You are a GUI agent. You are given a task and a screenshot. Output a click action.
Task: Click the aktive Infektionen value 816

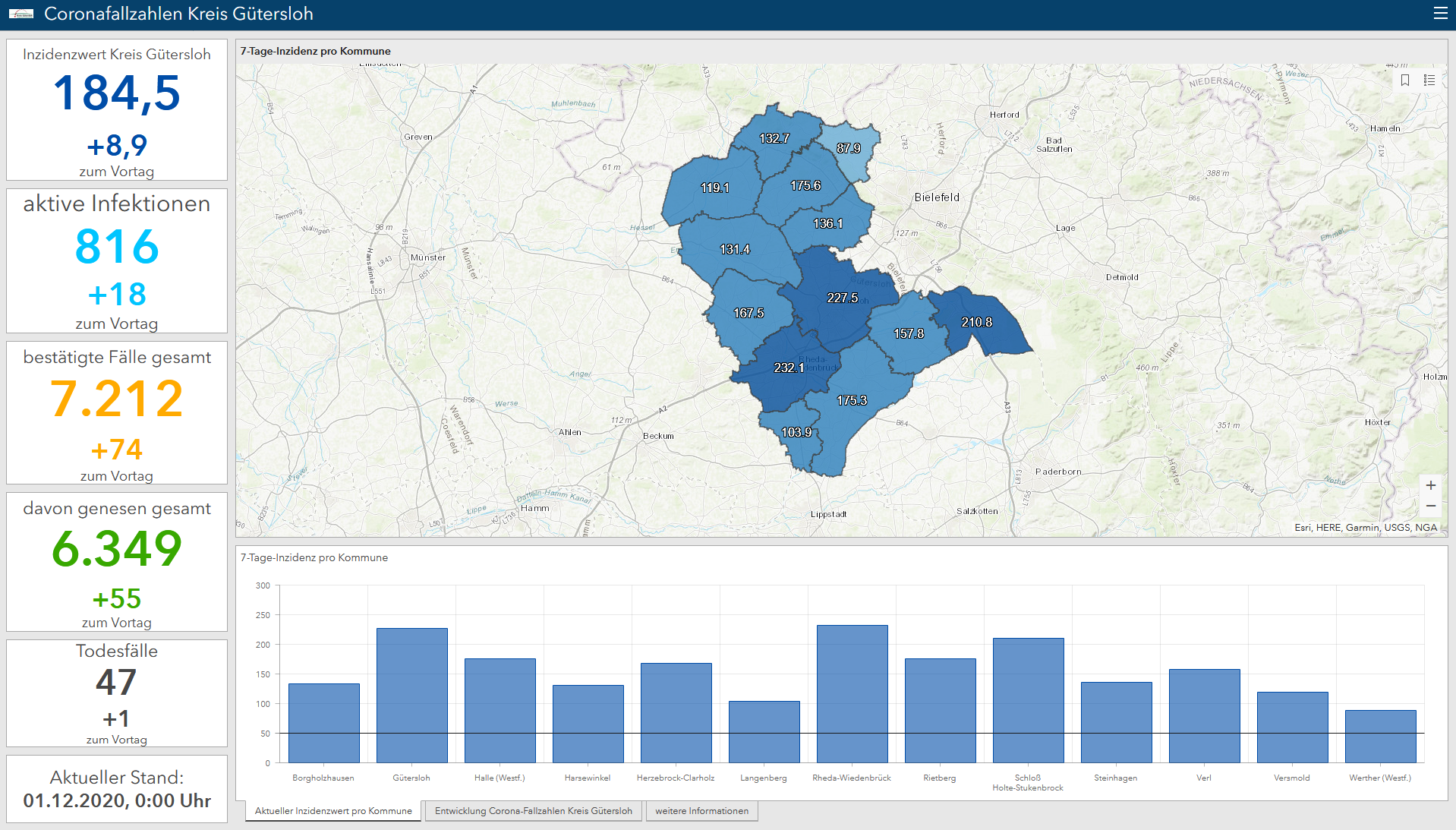click(x=117, y=247)
